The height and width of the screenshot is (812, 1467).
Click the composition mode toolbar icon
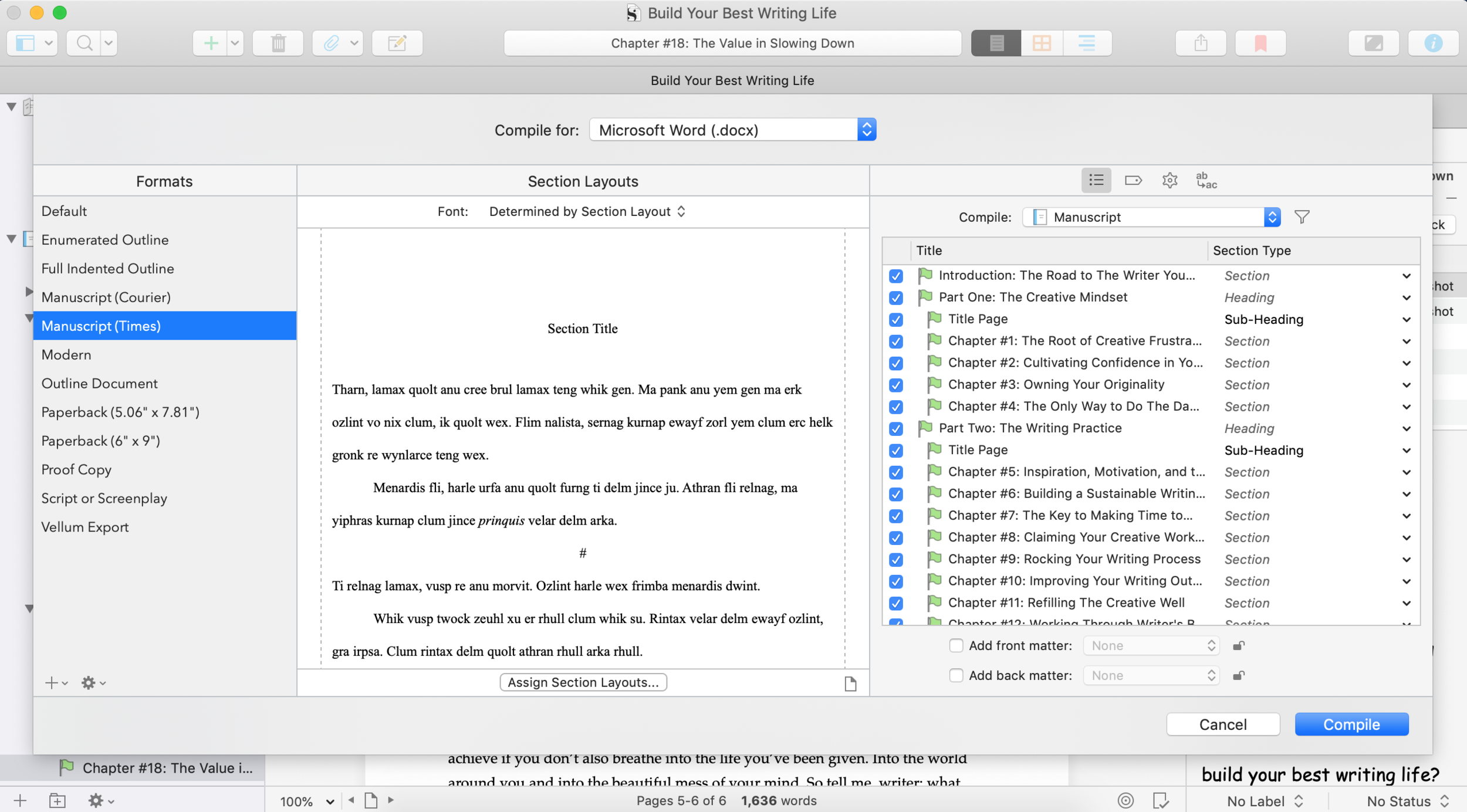coord(1374,43)
